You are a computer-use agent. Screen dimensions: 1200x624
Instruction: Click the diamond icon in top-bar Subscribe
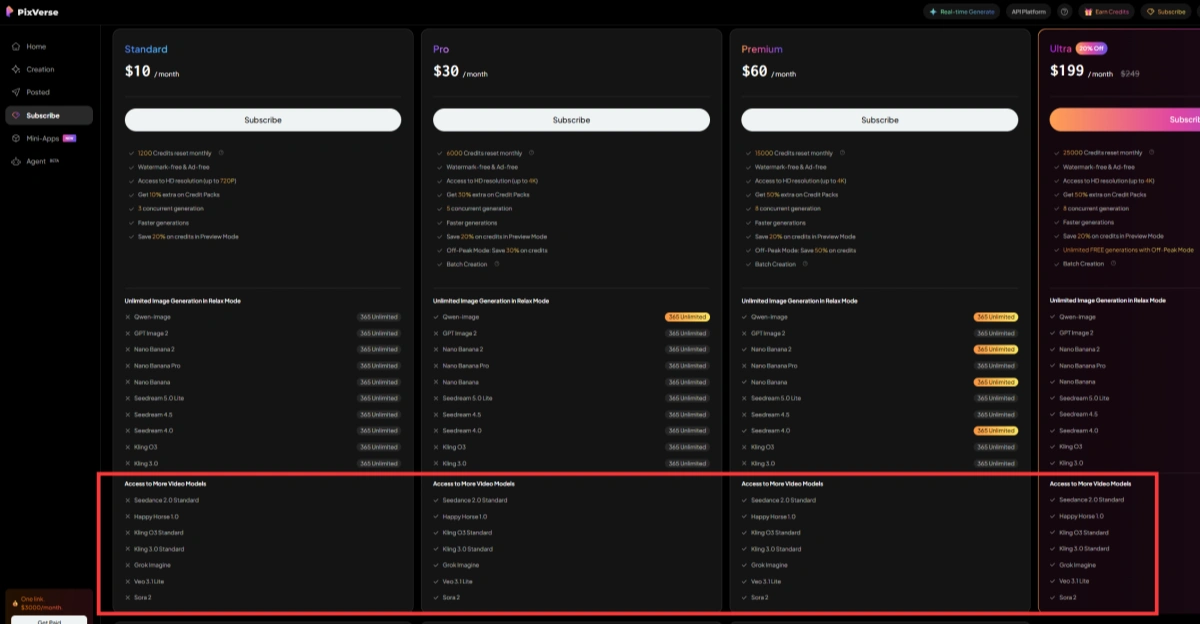(x=1151, y=12)
